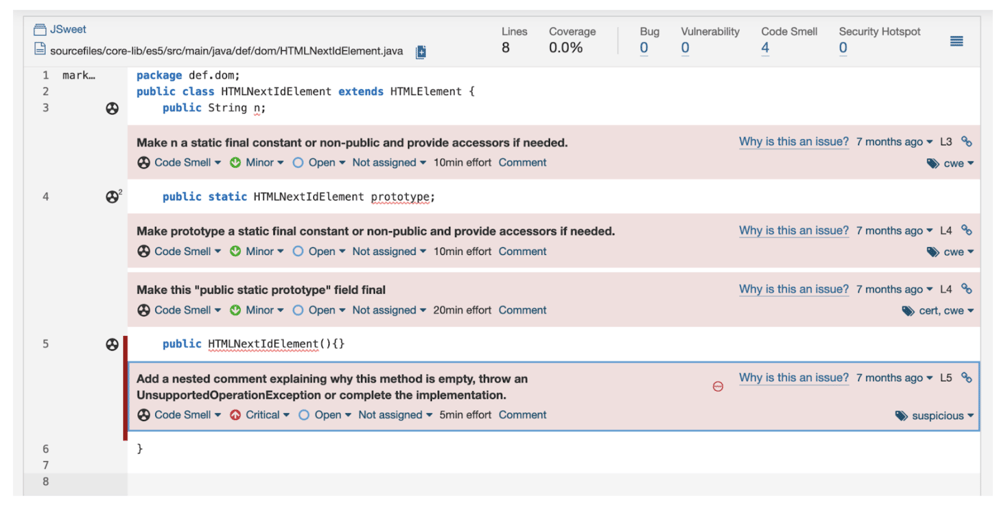Click the red filter icon on critical issue
The image size is (1008, 506).
[718, 386]
